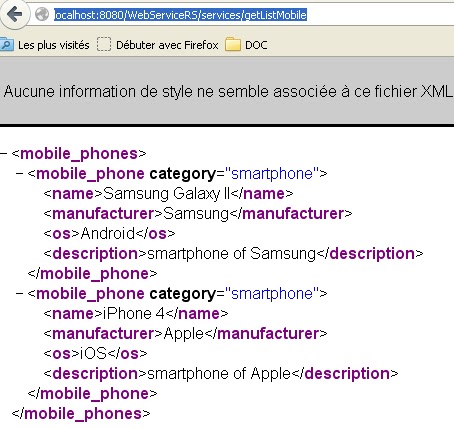Go back with the browser back arrow
454x429 pixels.
(x=14, y=14)
